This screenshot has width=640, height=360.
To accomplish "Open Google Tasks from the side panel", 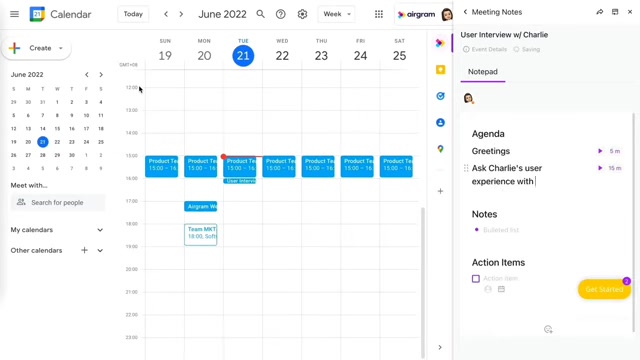I will pyautogui.click(x=440, y=96).
